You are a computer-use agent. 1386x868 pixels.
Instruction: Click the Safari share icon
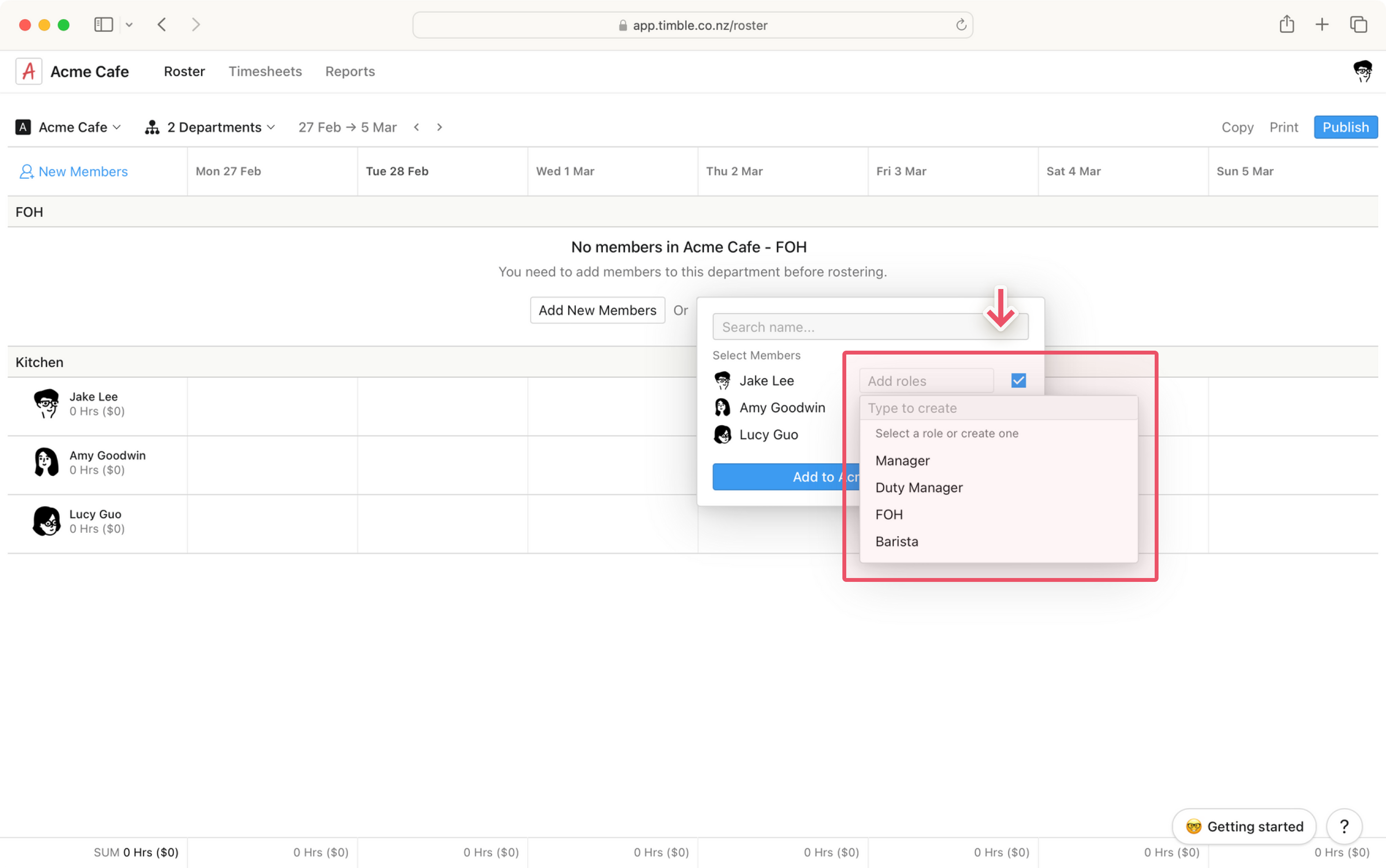click(x=1287, y=24)
